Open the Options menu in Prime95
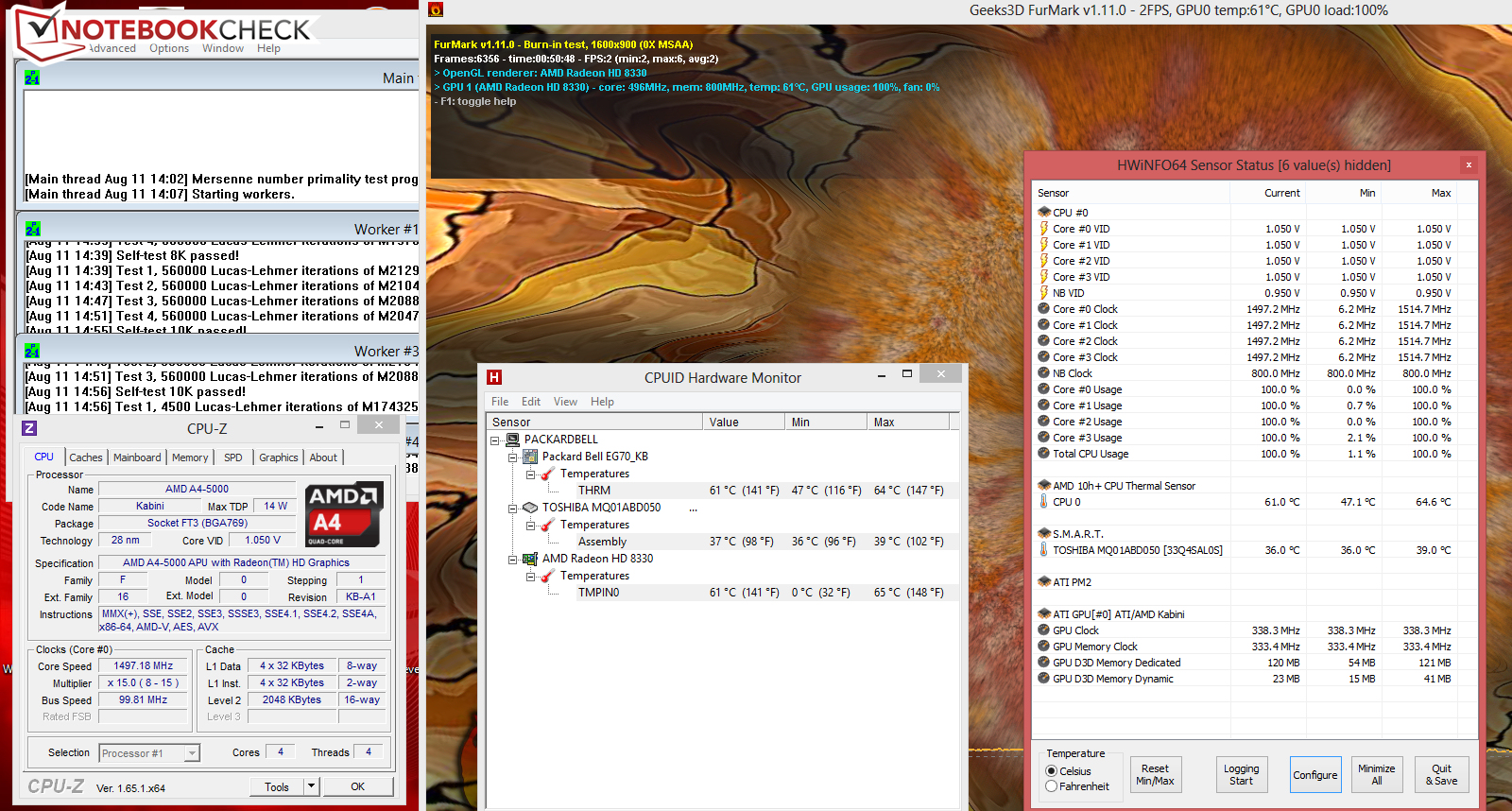 point(169,48)
